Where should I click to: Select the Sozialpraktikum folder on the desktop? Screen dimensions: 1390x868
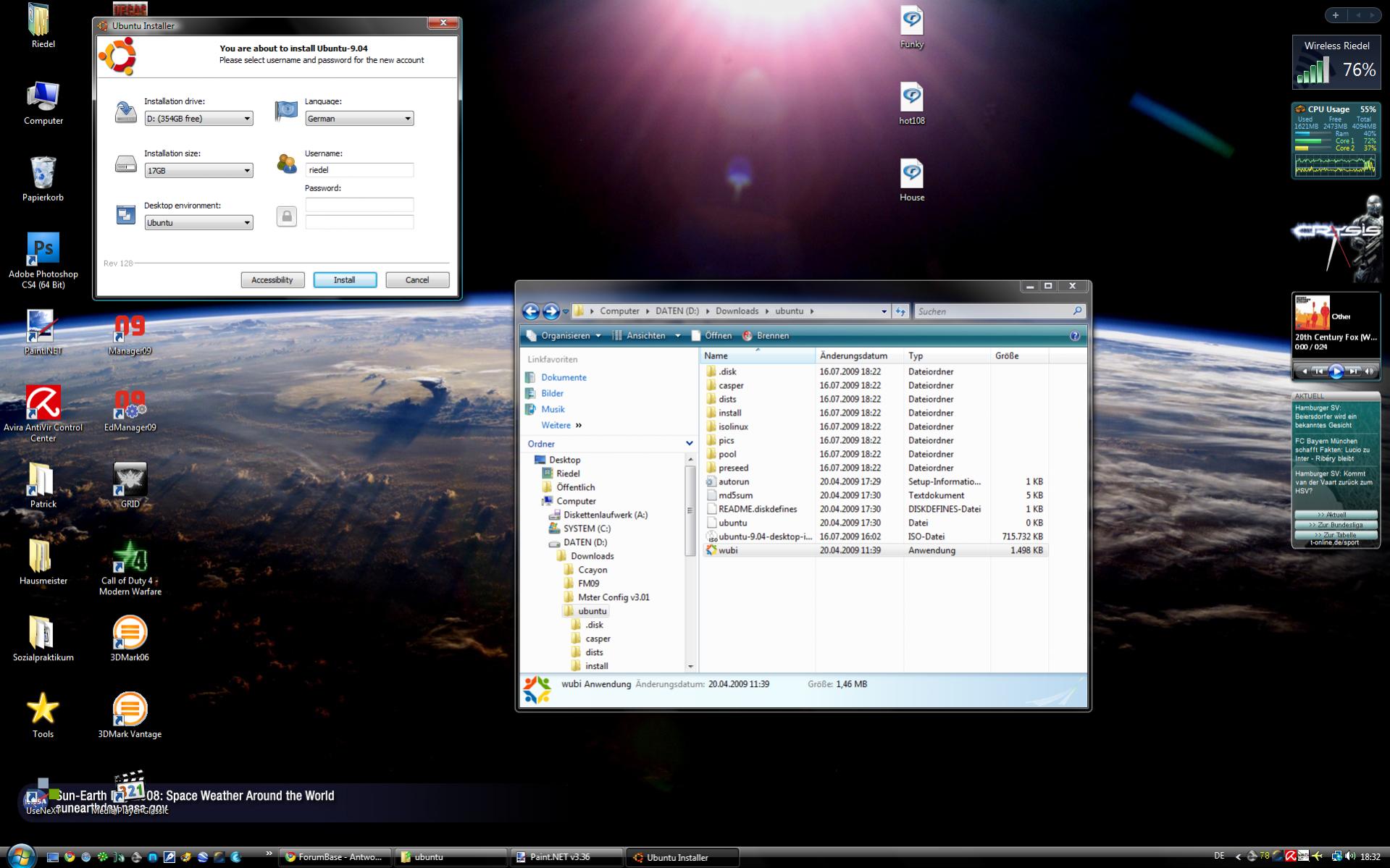click(43, 639)
